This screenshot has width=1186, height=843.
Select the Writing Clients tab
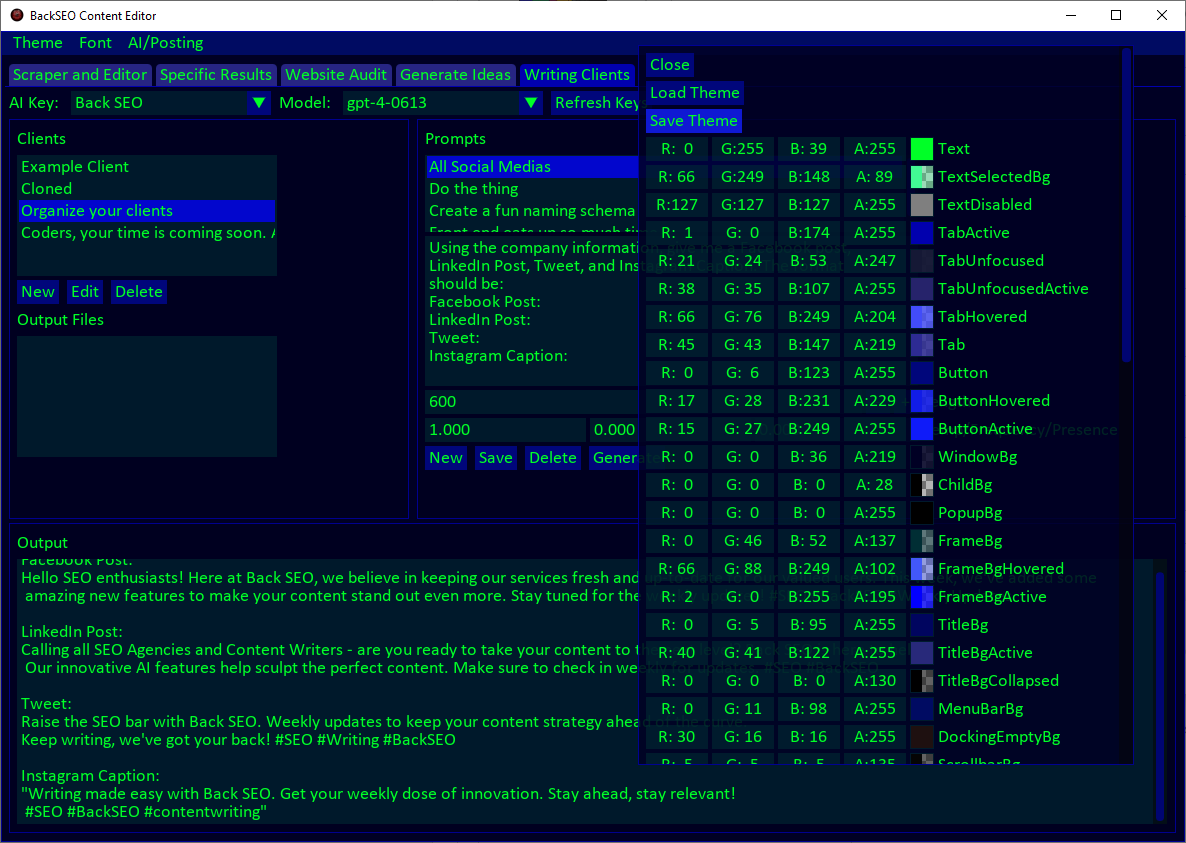[x=577, y=75]
